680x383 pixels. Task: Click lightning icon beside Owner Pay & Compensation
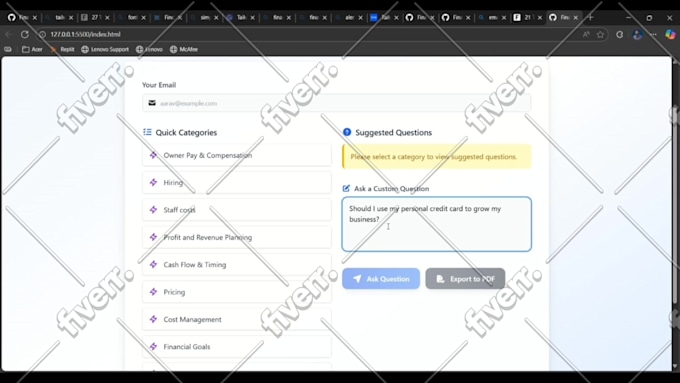(153, 155)
